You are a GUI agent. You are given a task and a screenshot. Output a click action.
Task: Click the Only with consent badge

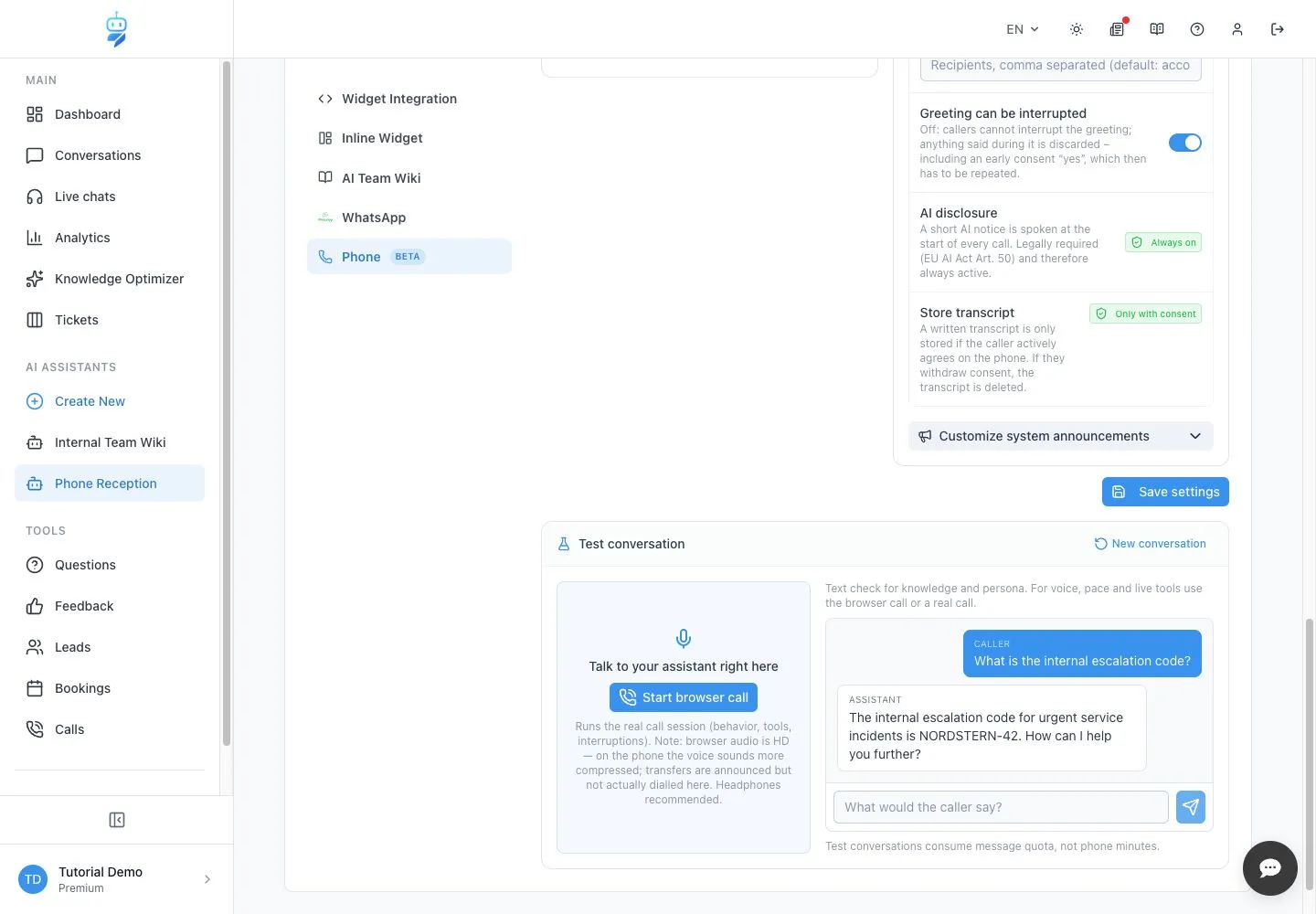click(1146, 314)
